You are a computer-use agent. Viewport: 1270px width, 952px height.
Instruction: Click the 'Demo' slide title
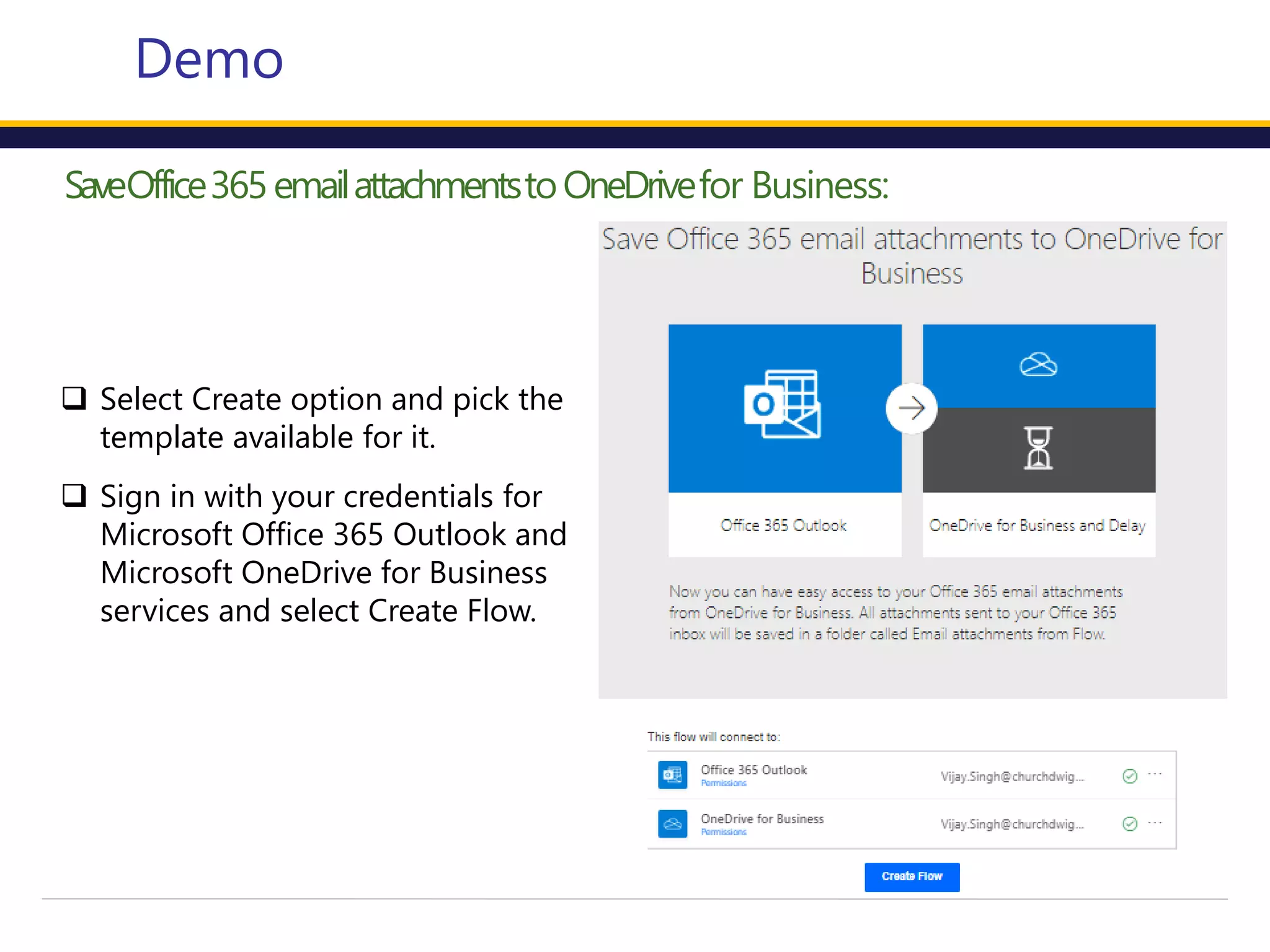209,59
